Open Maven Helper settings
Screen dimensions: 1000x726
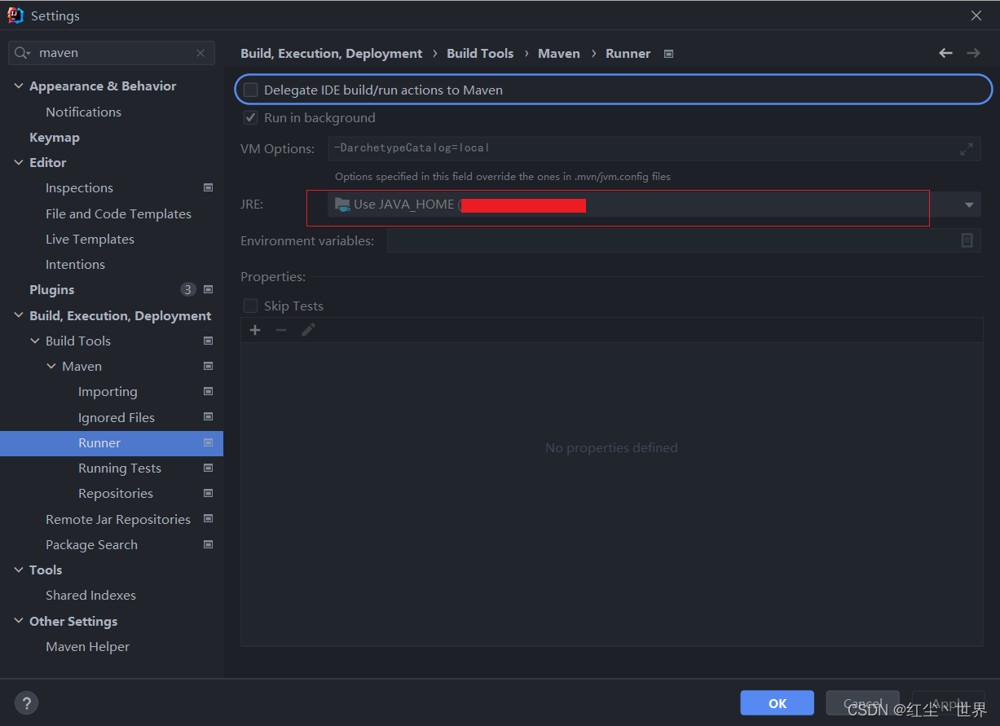(87, 646)
